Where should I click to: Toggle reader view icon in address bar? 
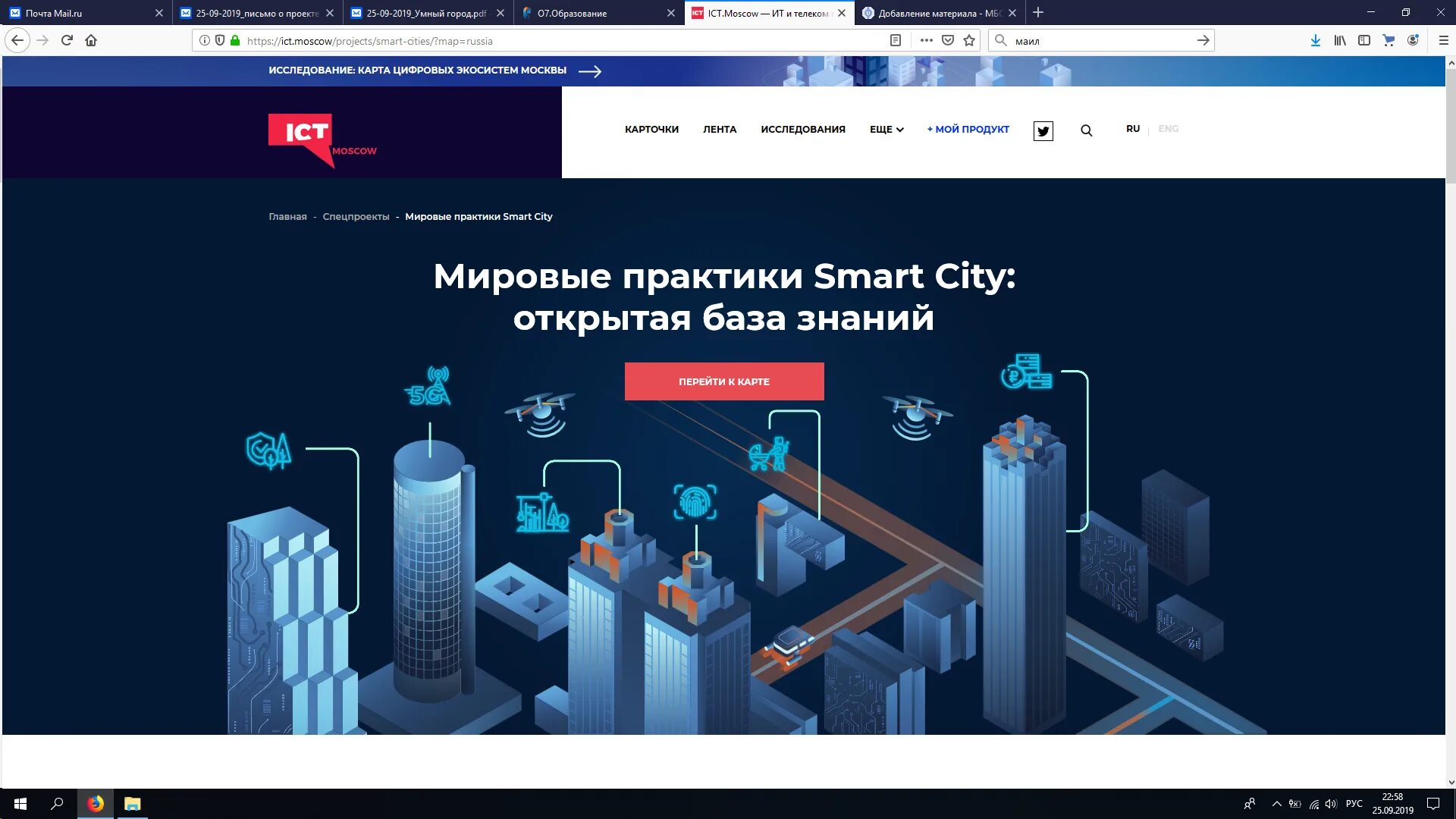tap(895, 40)
